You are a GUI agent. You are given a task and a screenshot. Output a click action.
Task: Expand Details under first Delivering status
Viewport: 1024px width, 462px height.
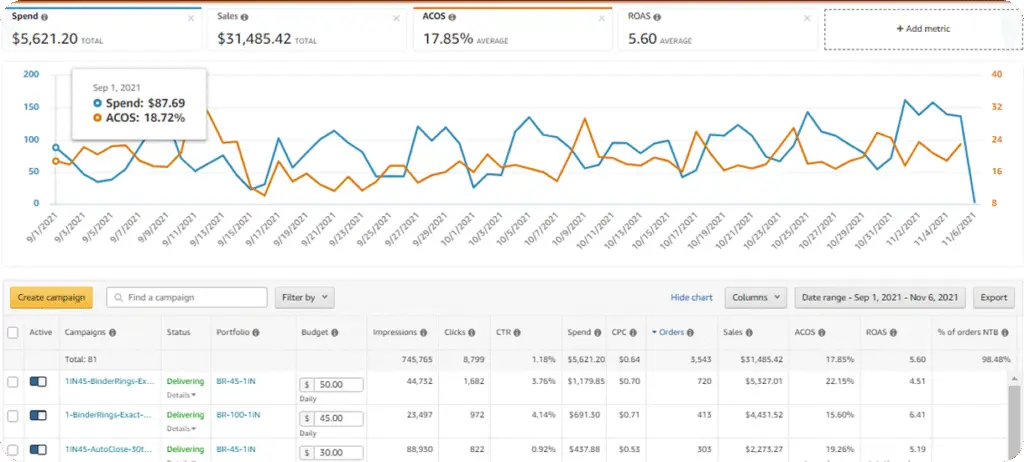(181, 395)
